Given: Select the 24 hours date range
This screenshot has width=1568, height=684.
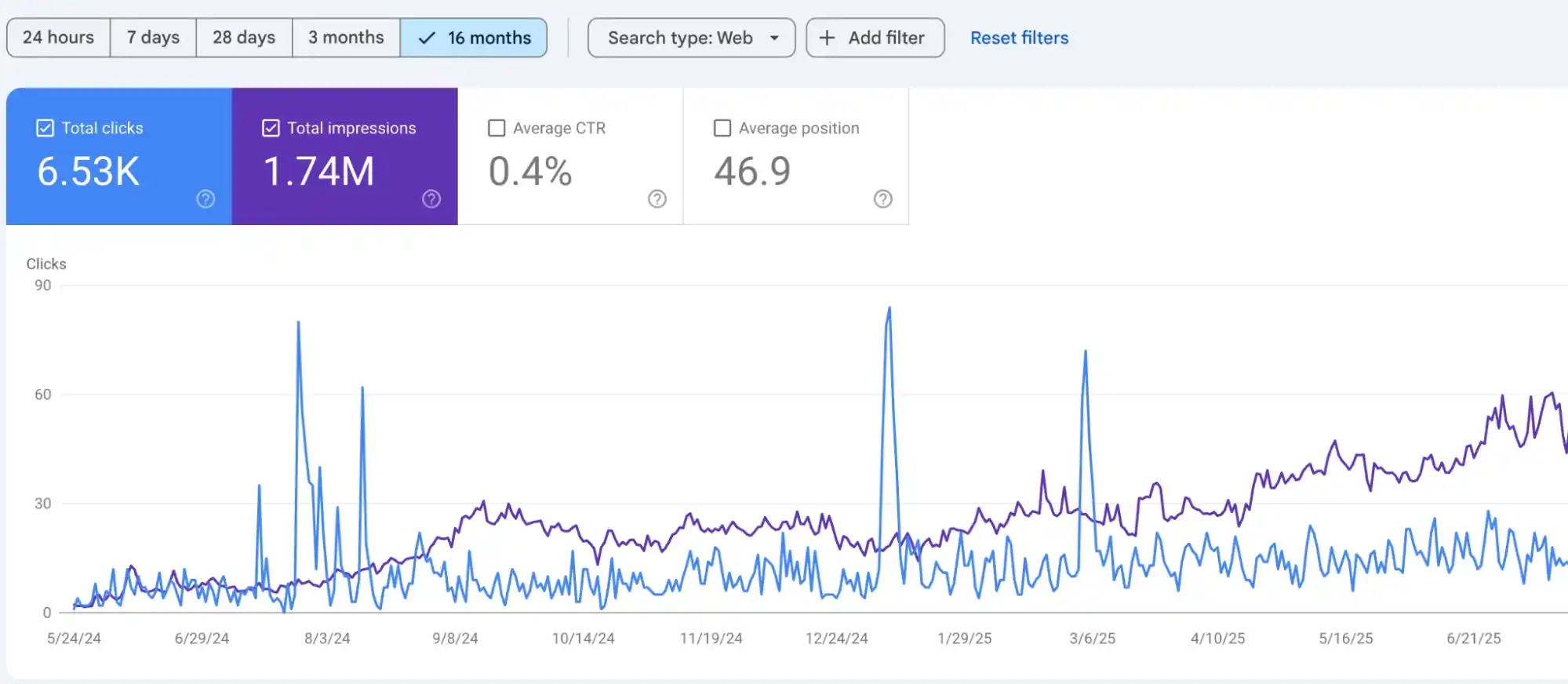Looking at the screenshot, I should (x=58, y=38).
